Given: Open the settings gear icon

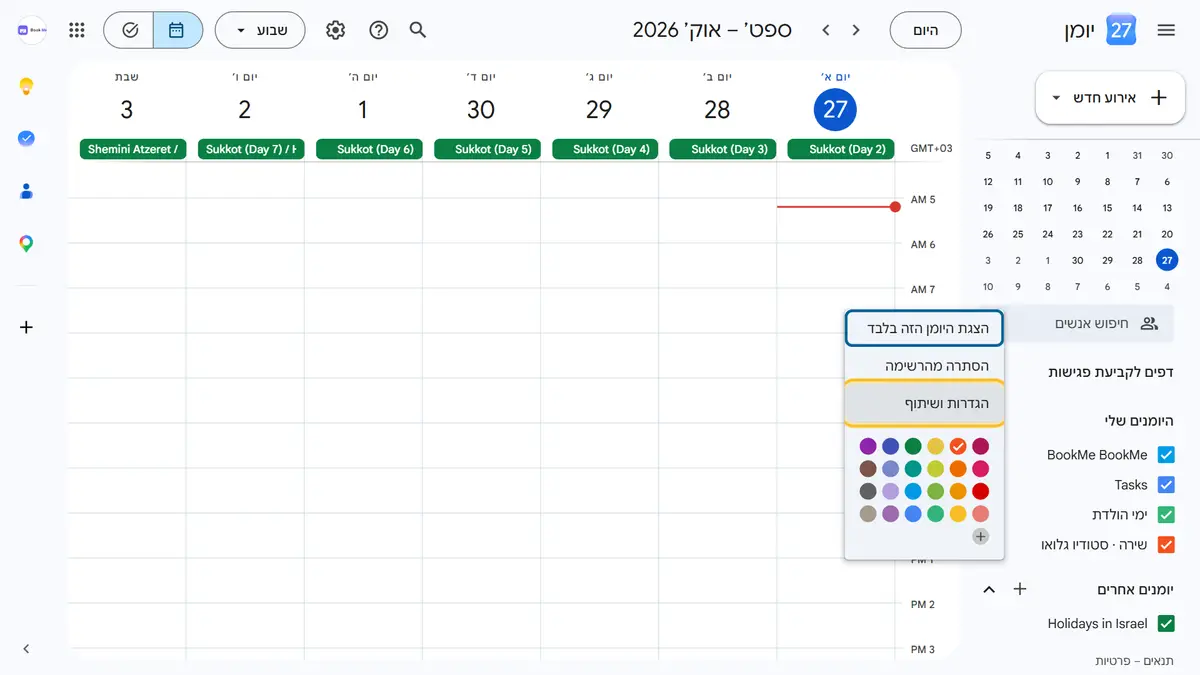Looking at the screenshot, I should [336, 30].
